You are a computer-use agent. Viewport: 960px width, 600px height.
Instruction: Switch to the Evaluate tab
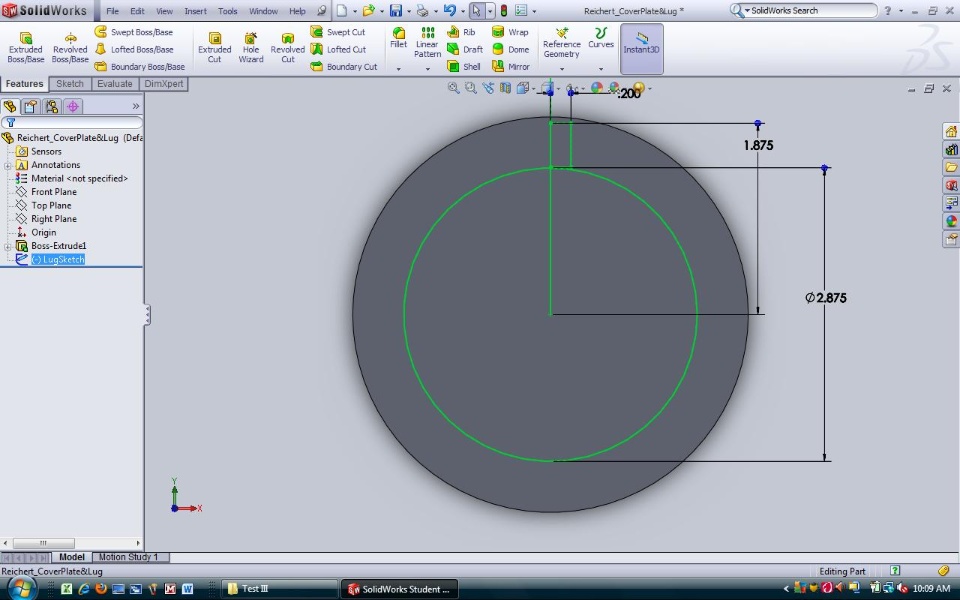(x=114, y=84)
